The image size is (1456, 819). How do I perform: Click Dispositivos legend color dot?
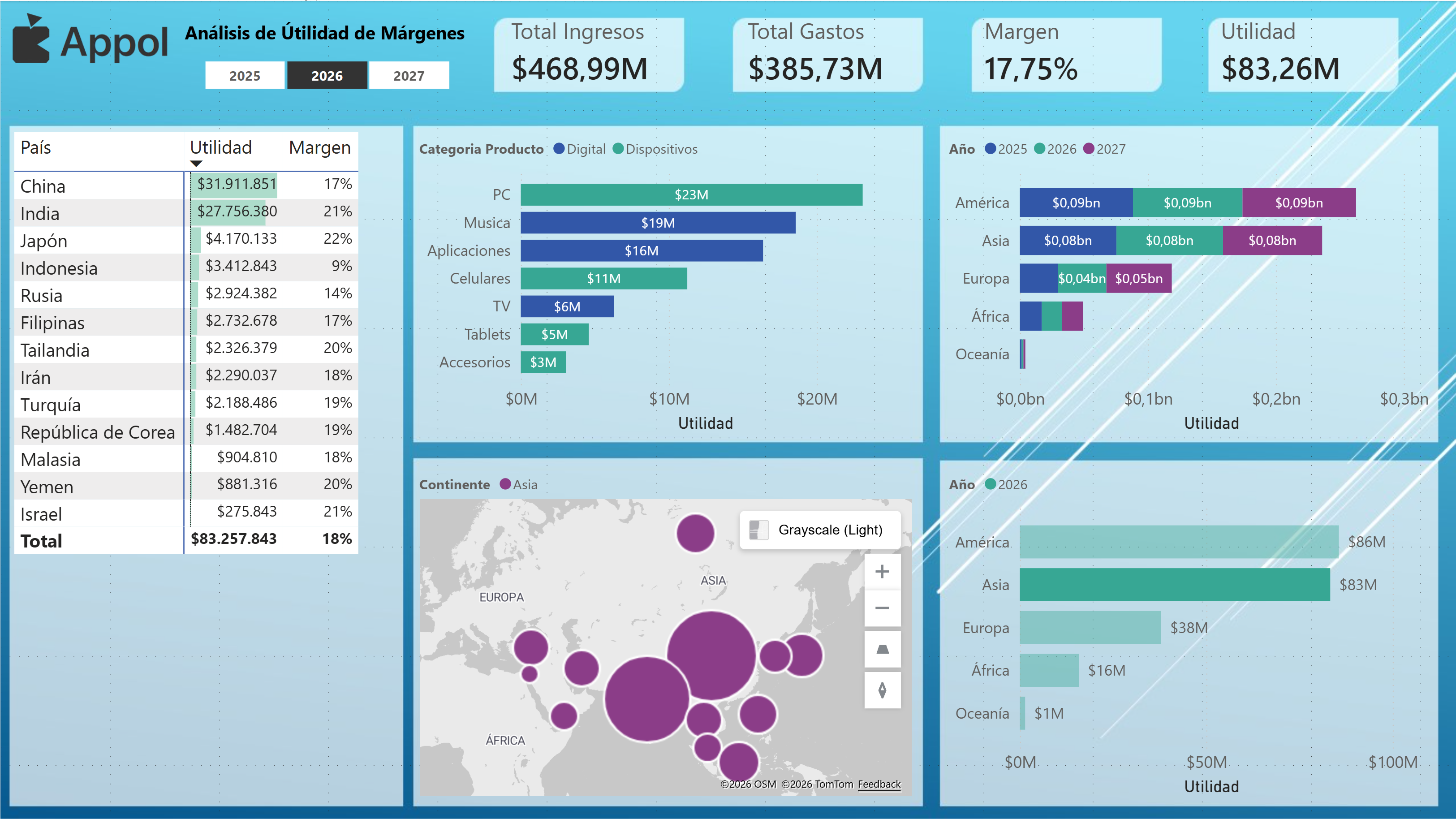coord(618,149)
